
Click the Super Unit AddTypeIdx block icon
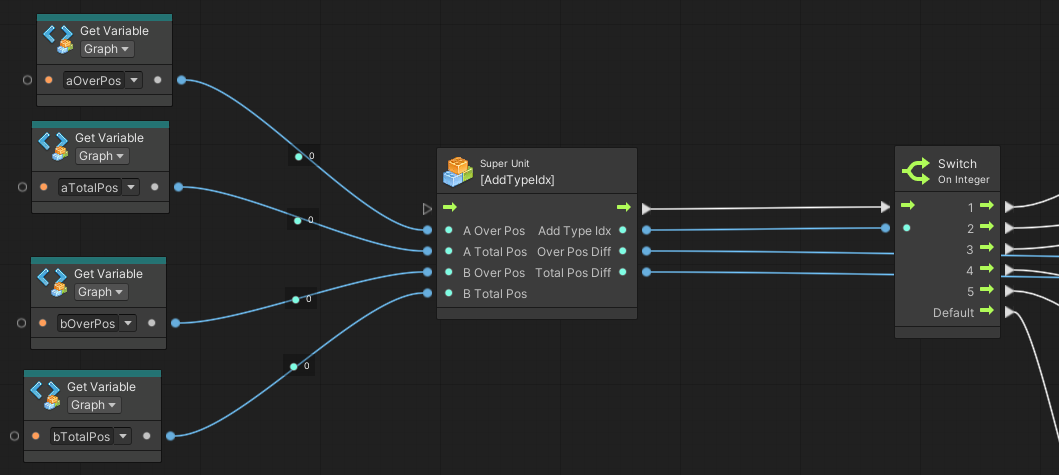coord(457,172)
